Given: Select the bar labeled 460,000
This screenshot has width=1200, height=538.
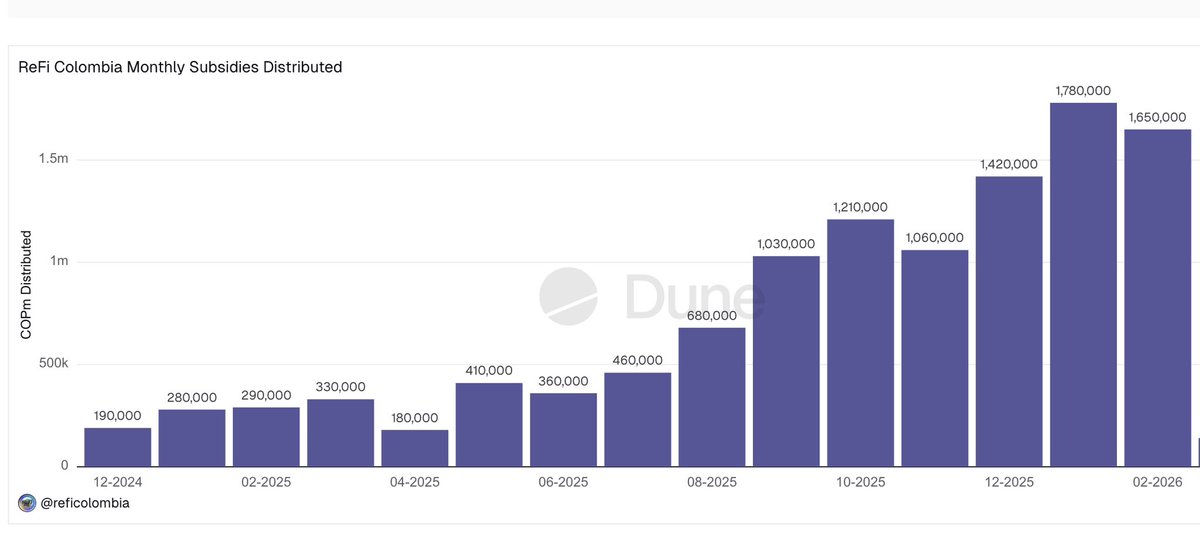Looking at the screenshot, I should coord(638,419).
